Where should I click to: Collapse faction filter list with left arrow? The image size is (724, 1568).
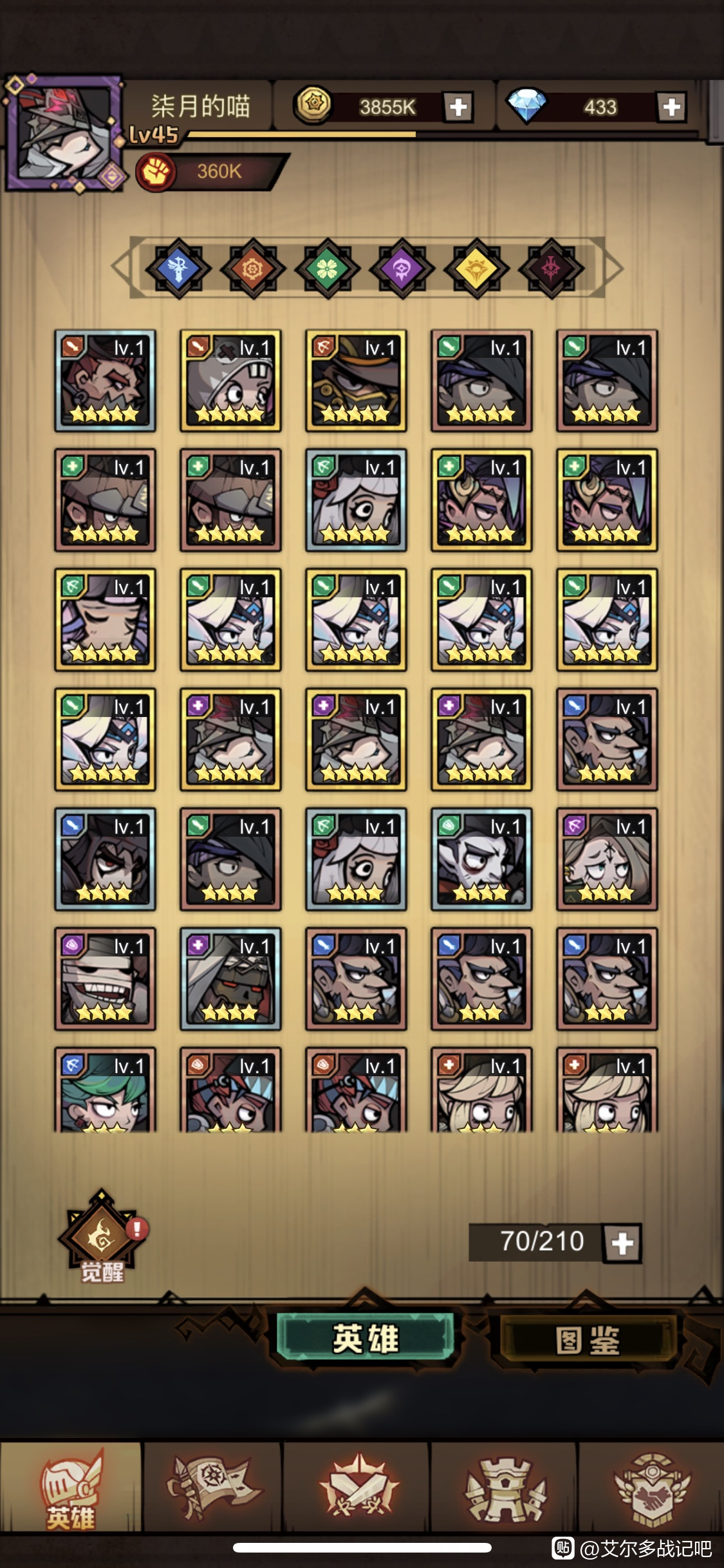[x=122, y=267]
